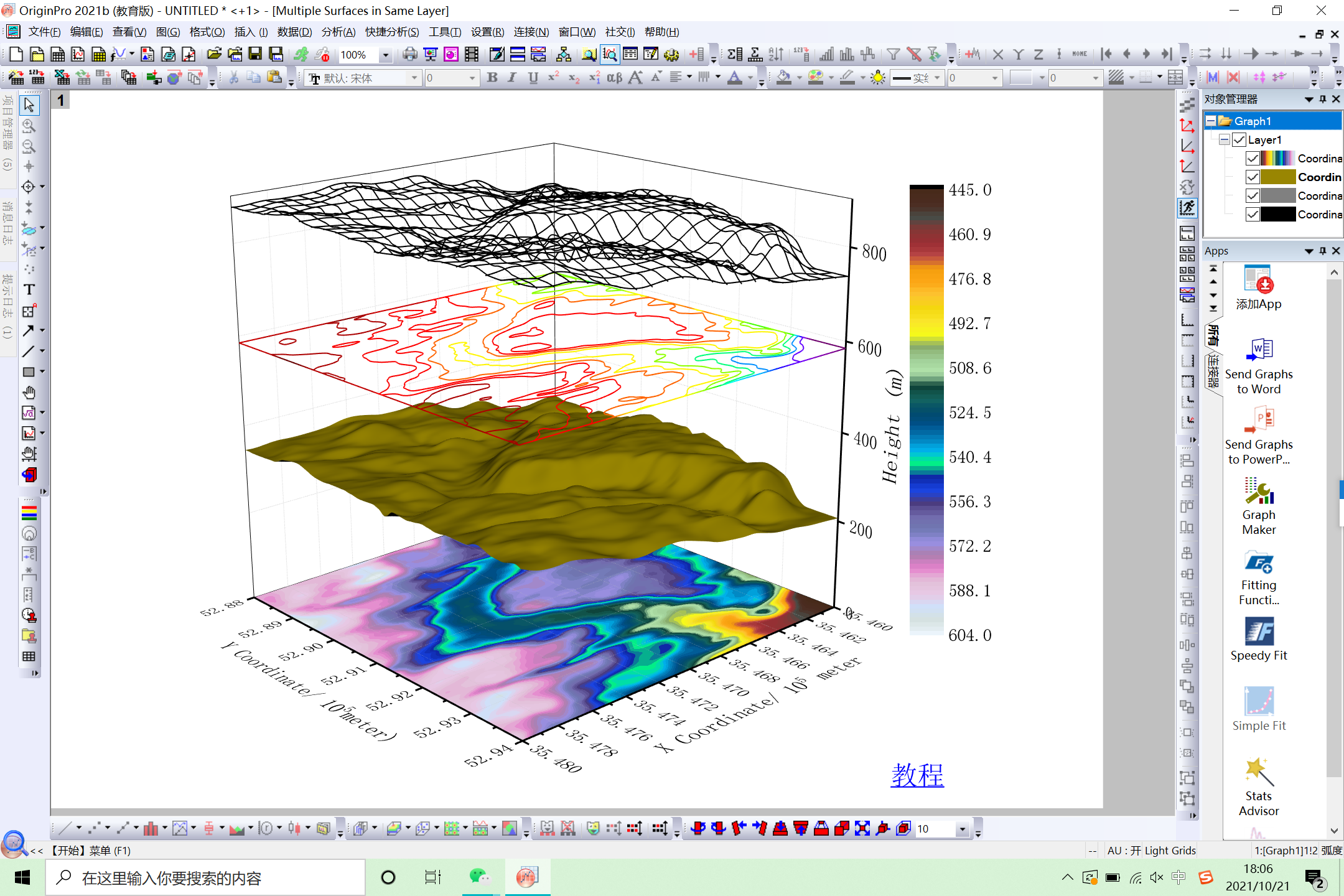Click the colormap scale legend bar

[x=926, y=410]
